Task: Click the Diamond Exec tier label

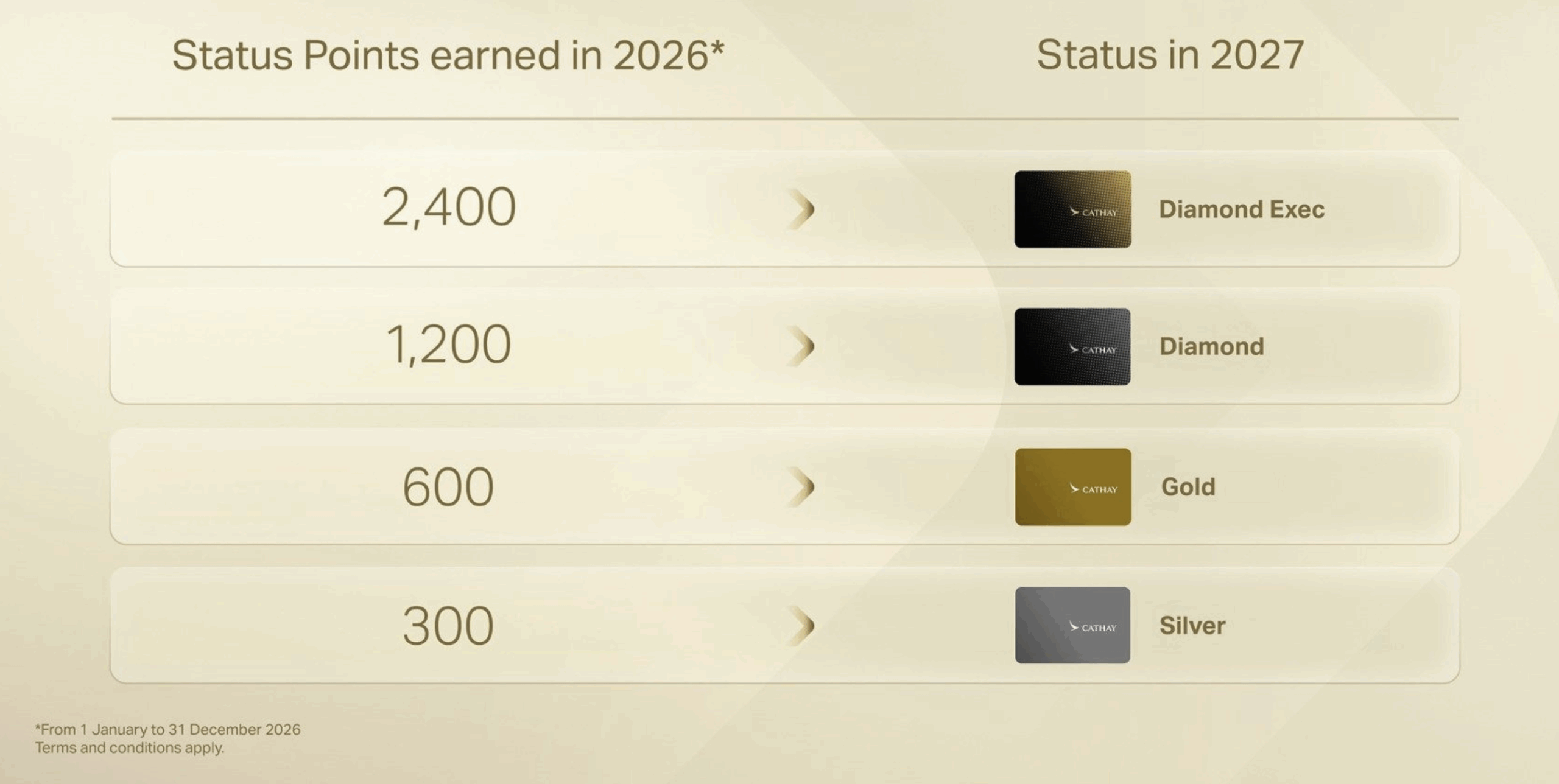Action: (x=1241, y=209)
